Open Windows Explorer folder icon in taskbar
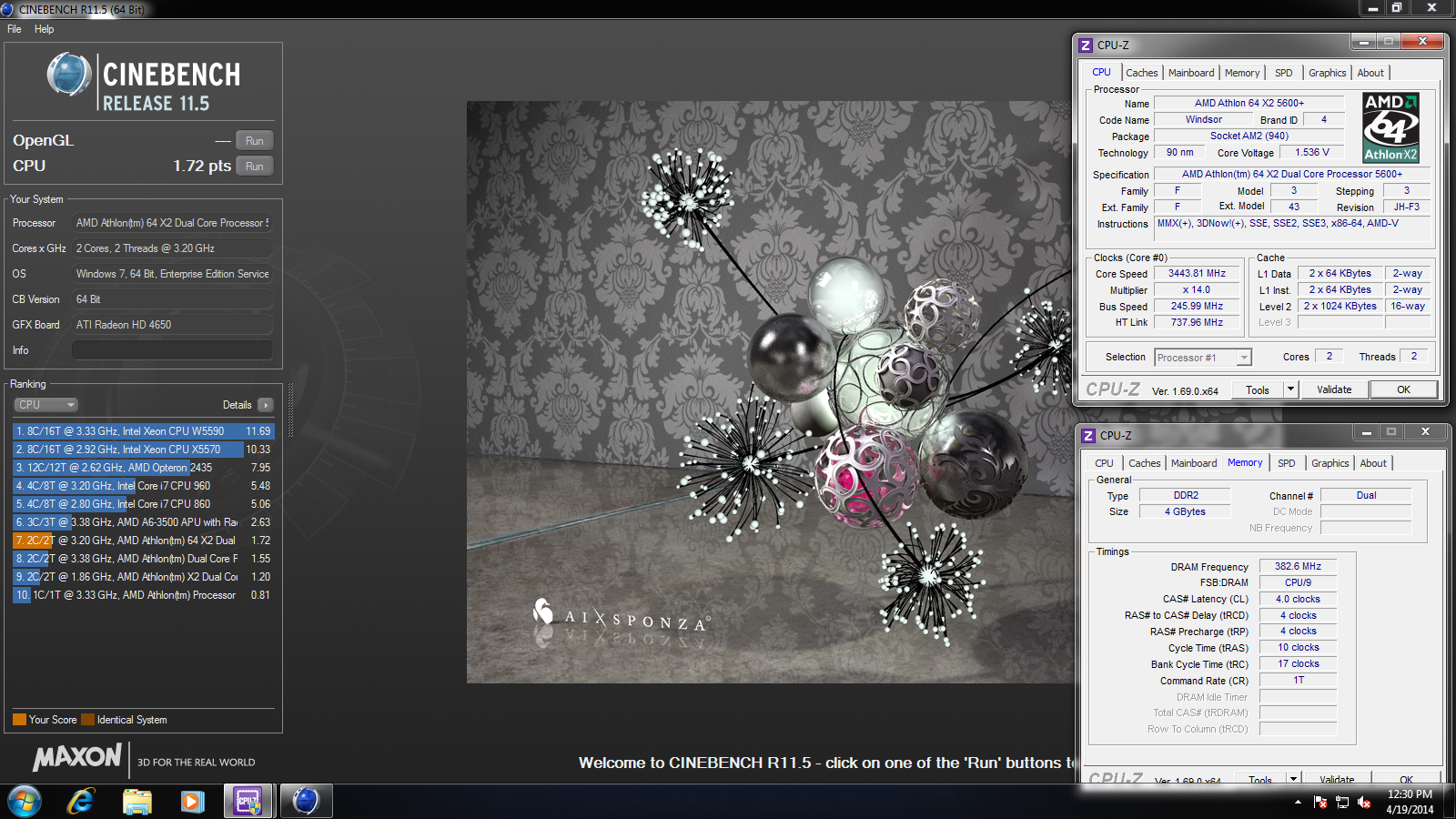 pos(137,802)
